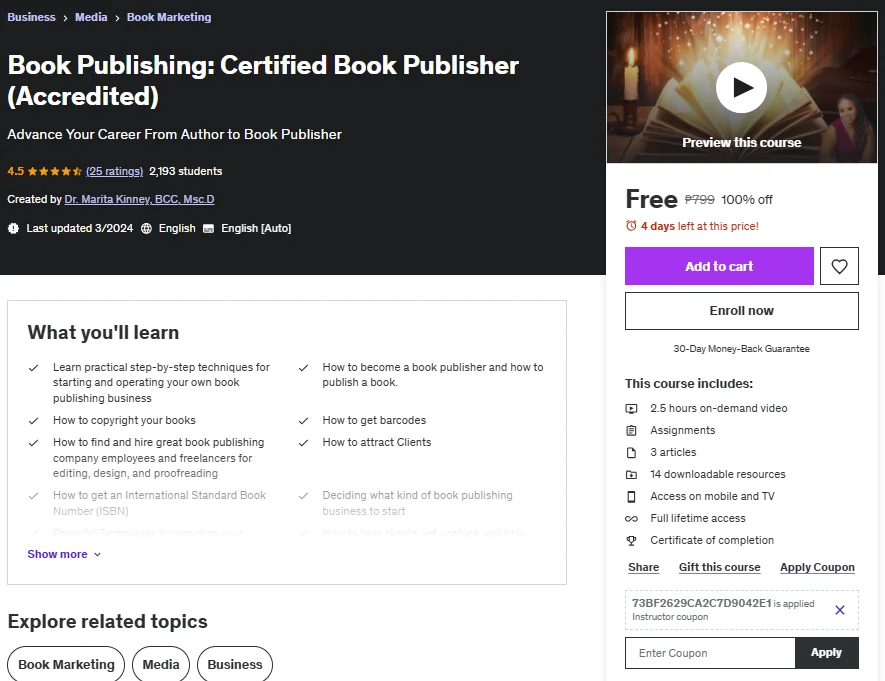This screenshot has width=885, height=681.
Task: Click the checkmark beside 'How to attract Clients'
Action: point(303,443)
